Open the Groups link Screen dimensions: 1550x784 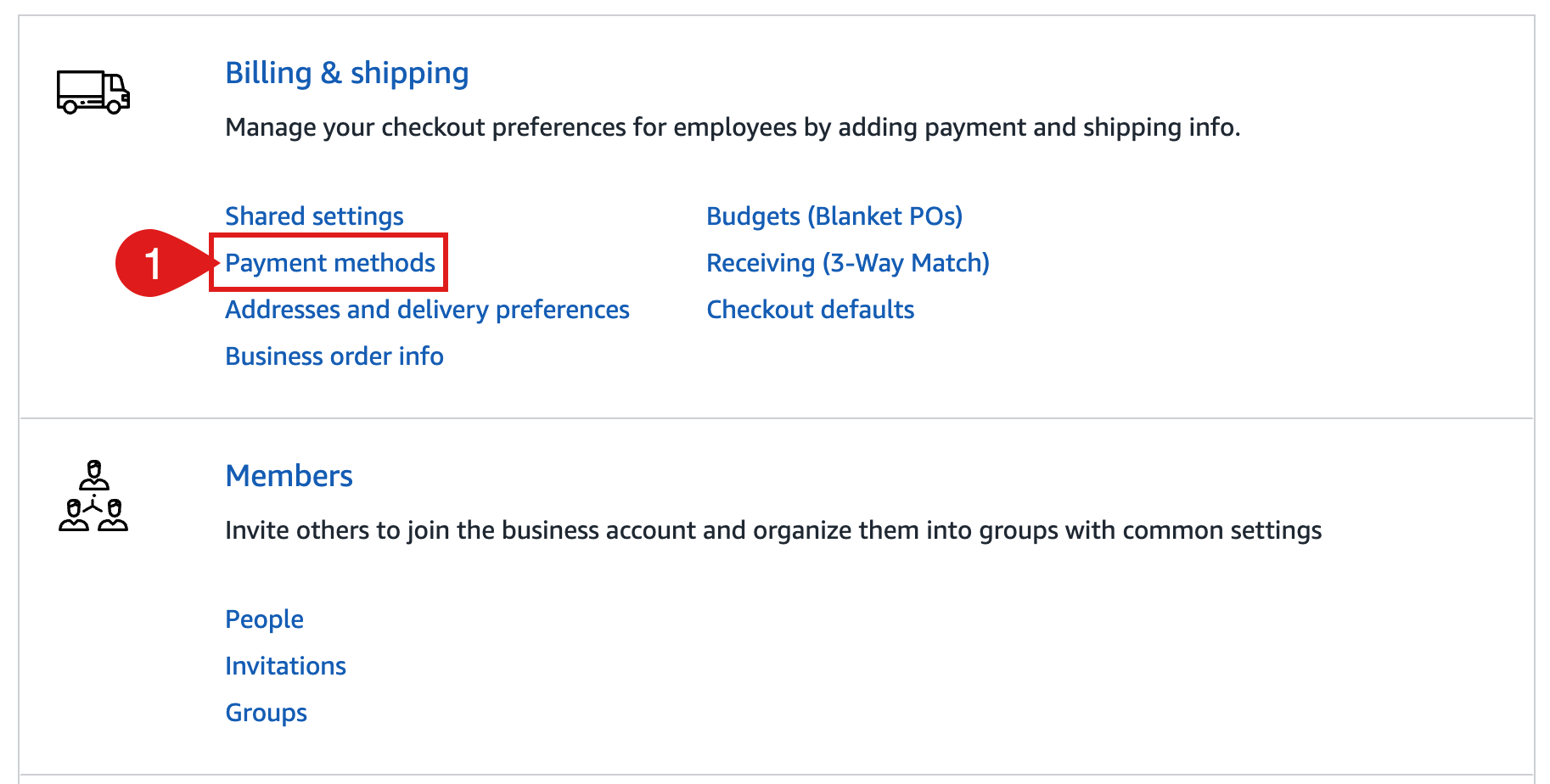tap(266, 713)
